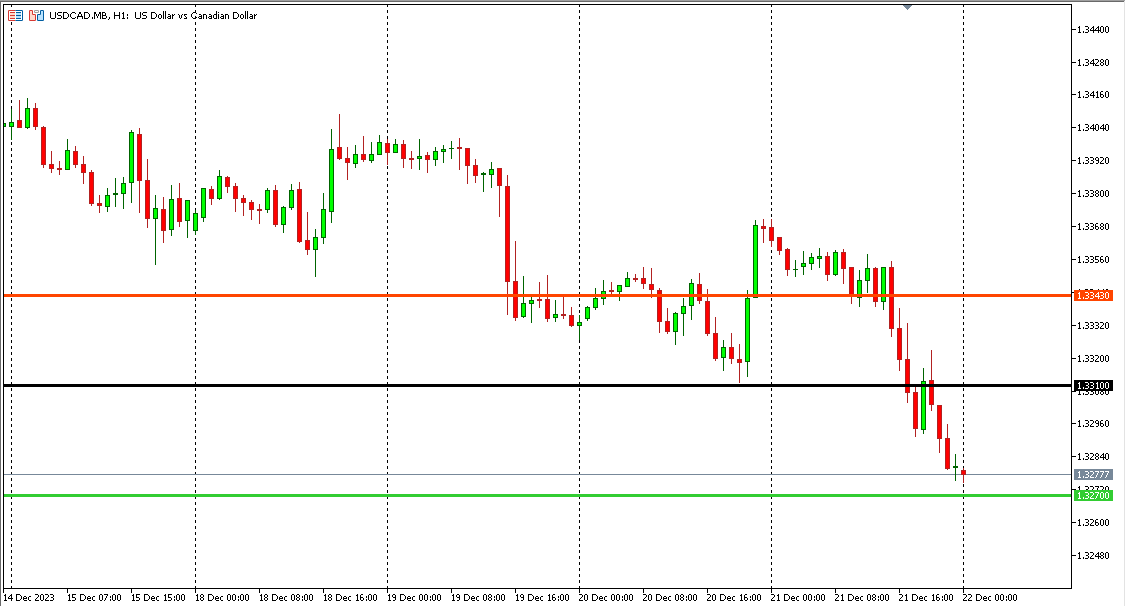Viewport: 1125px width, 606px height.
Task: Click the green 1.32700 price label
Action: [x=1092, y=495]
